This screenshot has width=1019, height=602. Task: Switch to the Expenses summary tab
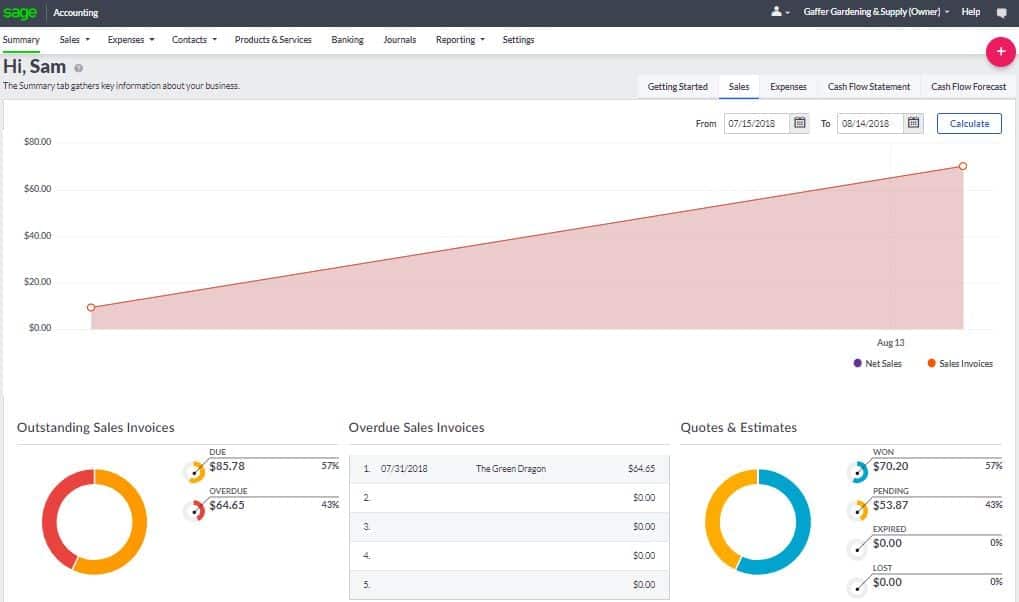(x=788, y=86)
